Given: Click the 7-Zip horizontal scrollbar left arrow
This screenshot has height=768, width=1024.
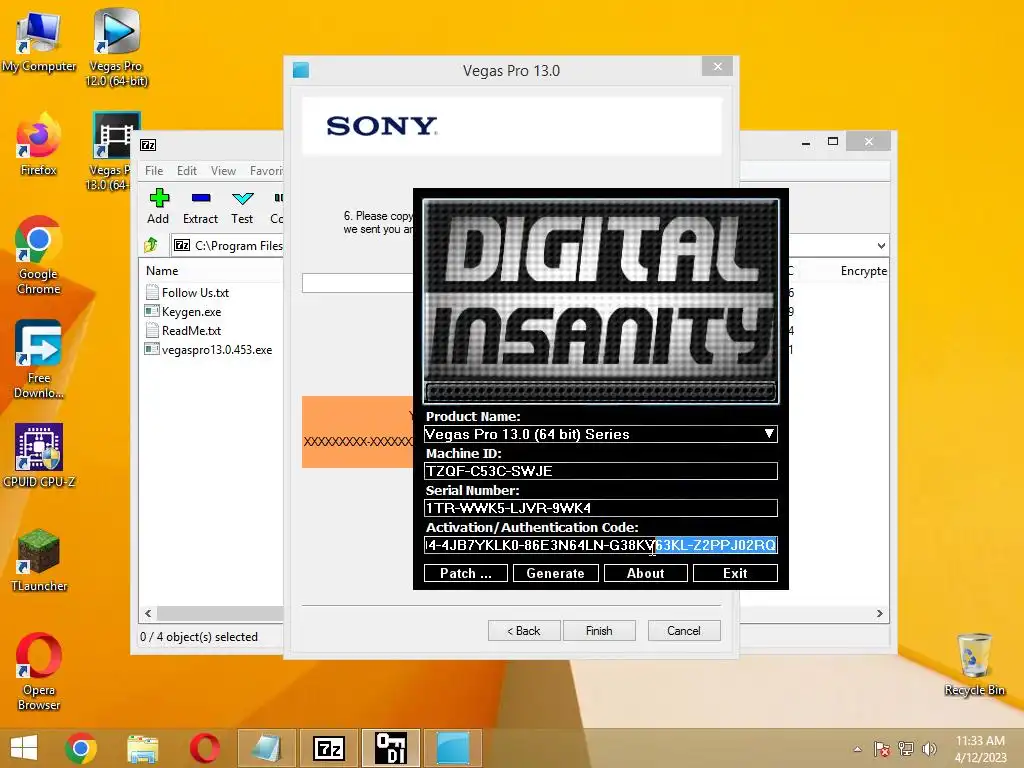Looking at the screenshot, I should (x=148, y=613).
